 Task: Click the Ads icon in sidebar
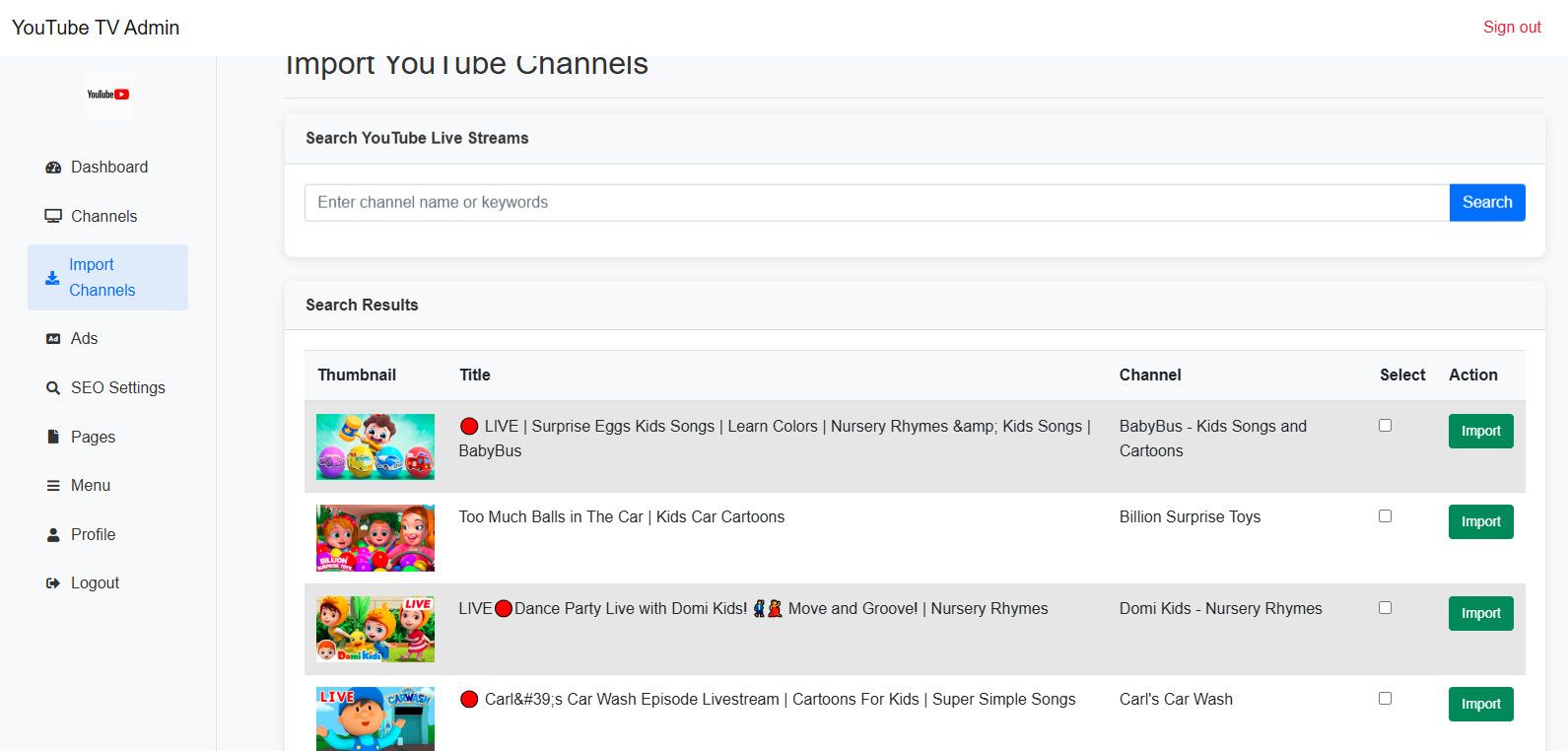[53, 339]
